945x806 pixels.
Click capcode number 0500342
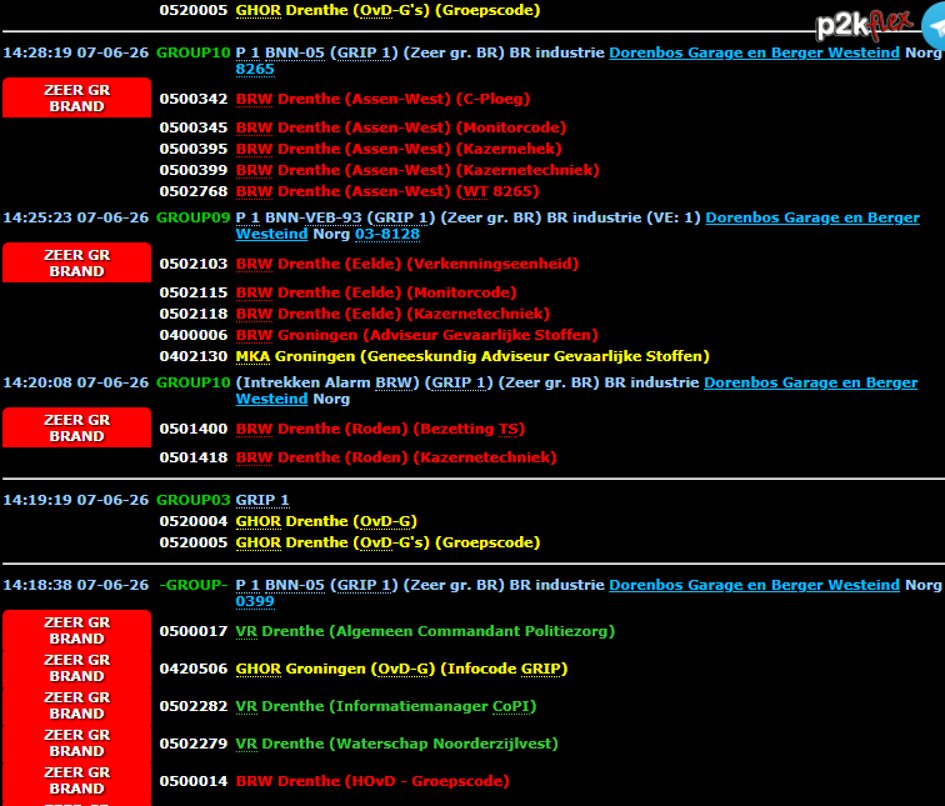click(193, 99)
